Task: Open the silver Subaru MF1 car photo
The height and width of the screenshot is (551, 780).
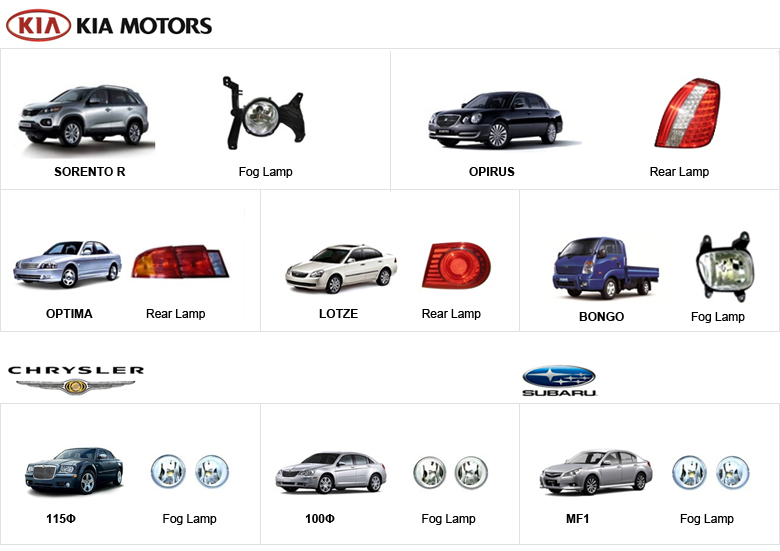Action: coord(596,472)
